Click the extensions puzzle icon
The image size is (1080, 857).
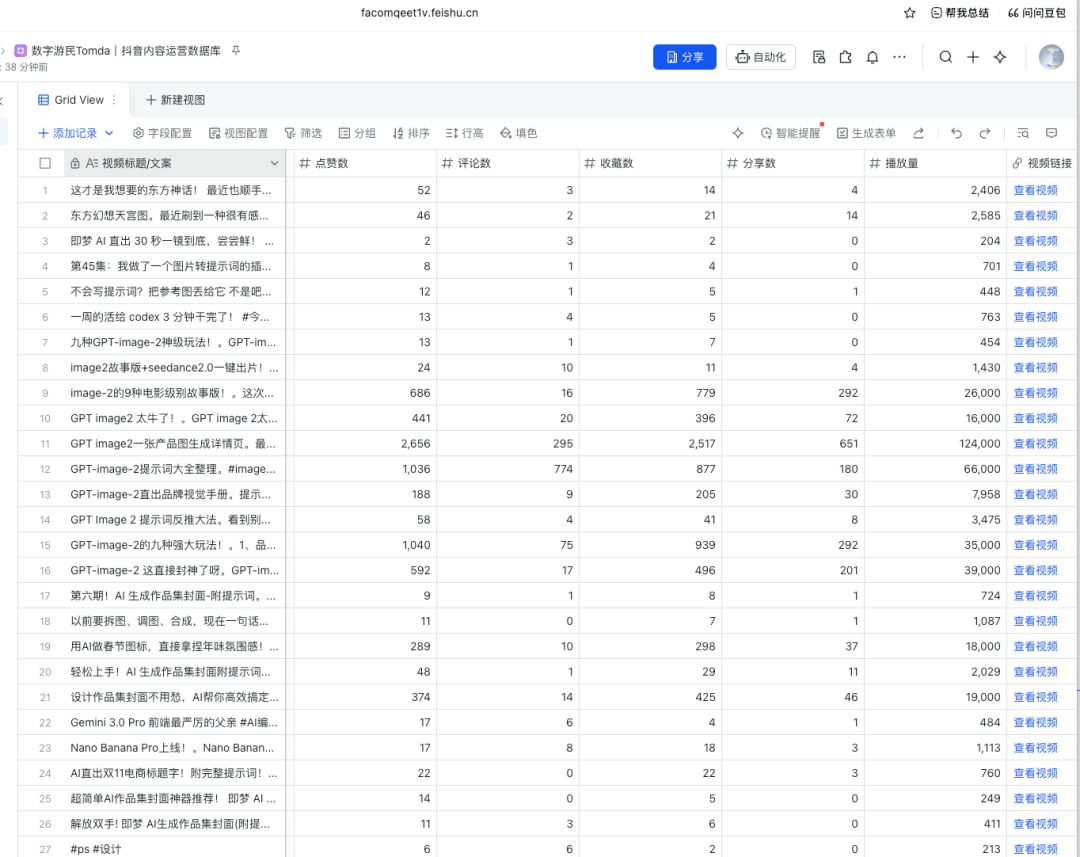[x=845, y=57]
